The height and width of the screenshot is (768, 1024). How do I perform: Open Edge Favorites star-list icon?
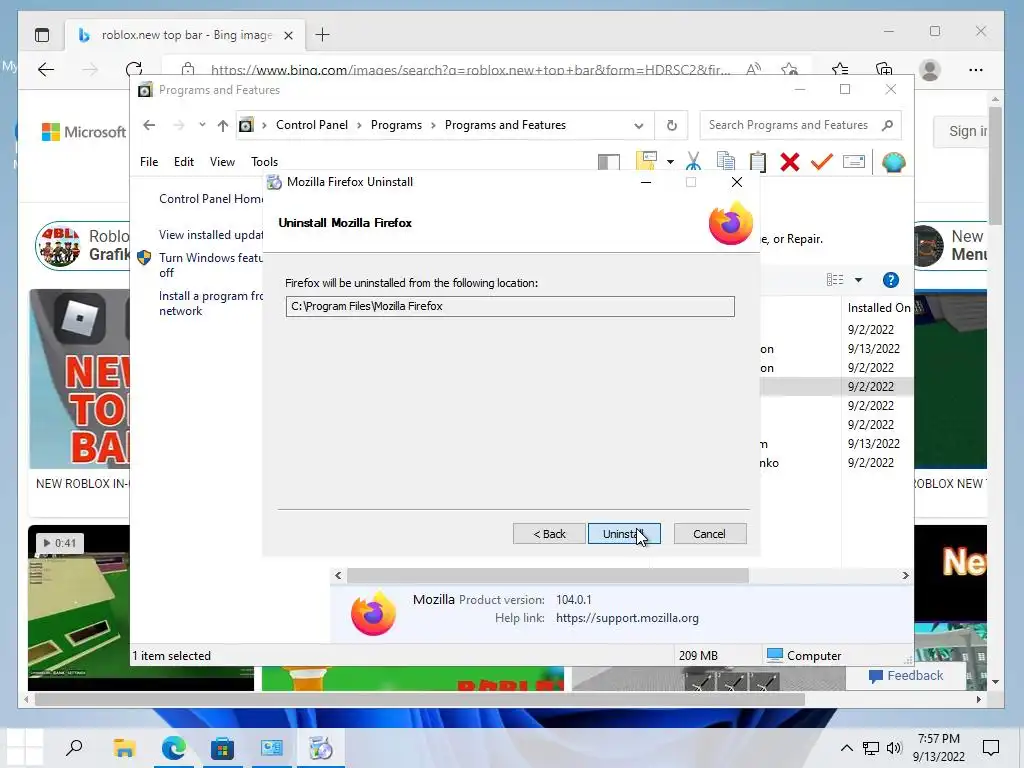coord(840,69)
